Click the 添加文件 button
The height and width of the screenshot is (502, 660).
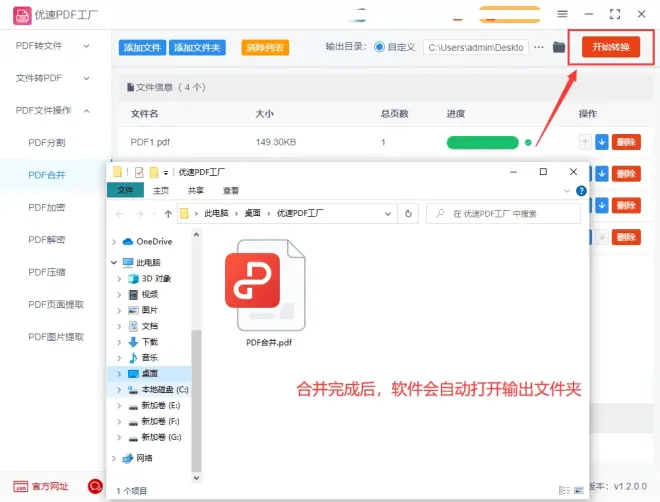[x=142, y=48]
